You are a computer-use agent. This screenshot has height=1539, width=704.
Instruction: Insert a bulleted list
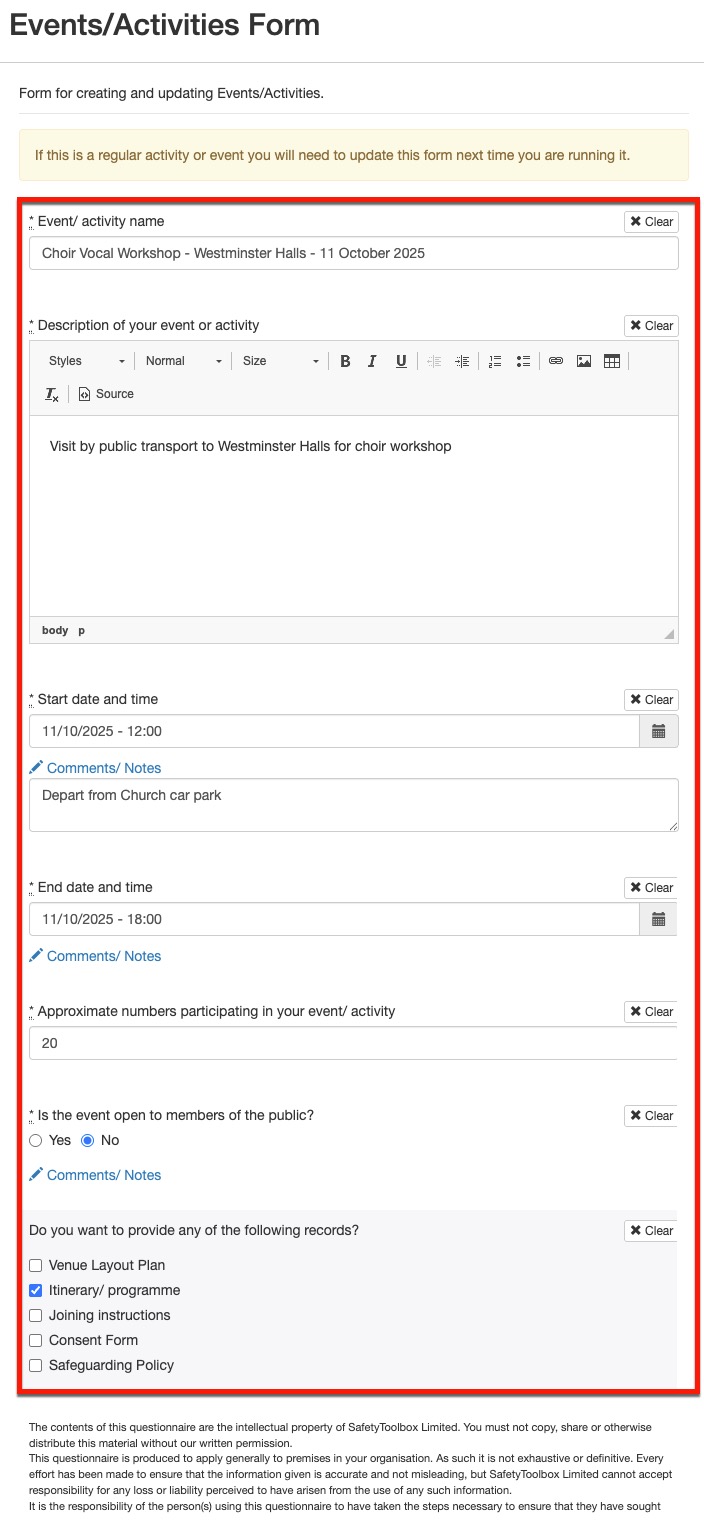[523, 361]
